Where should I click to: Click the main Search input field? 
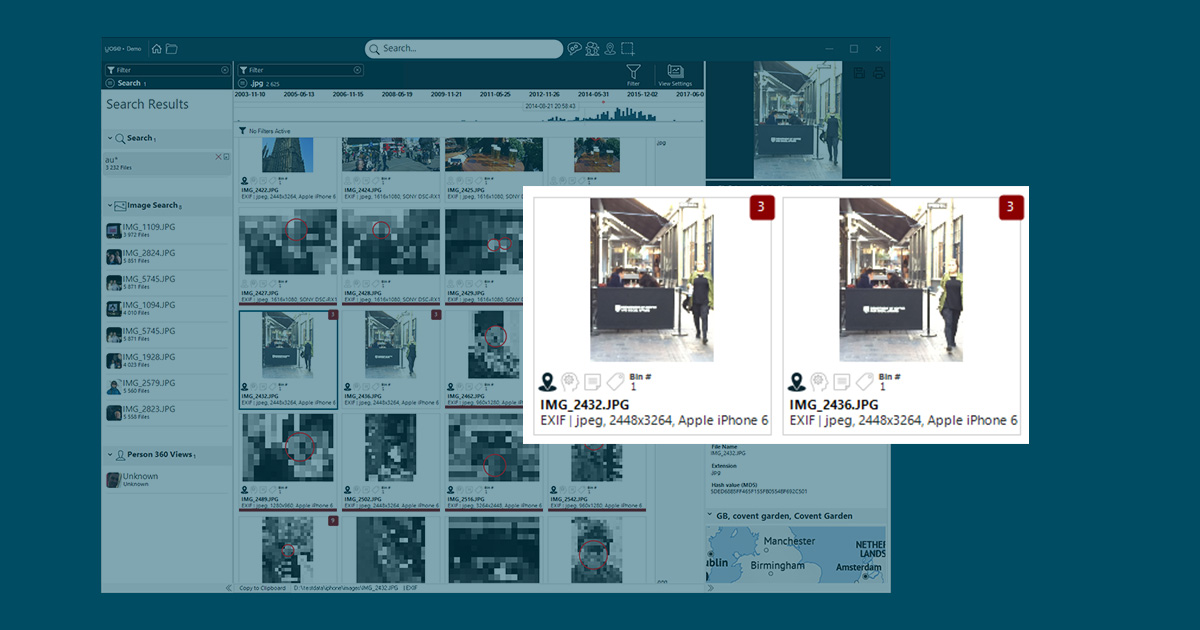(x=470, y=48)
